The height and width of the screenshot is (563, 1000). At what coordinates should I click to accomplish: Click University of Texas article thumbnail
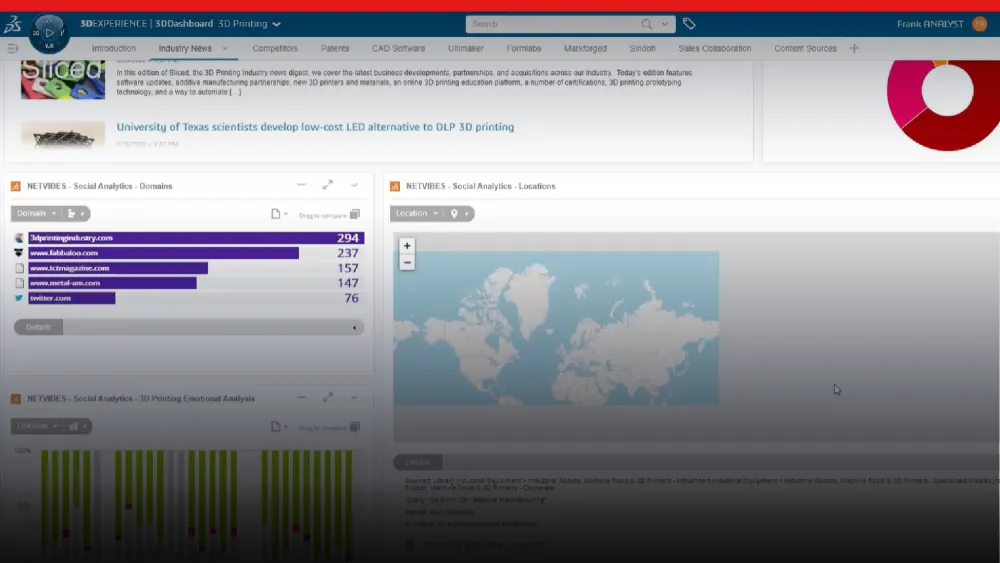coord(62,135)
